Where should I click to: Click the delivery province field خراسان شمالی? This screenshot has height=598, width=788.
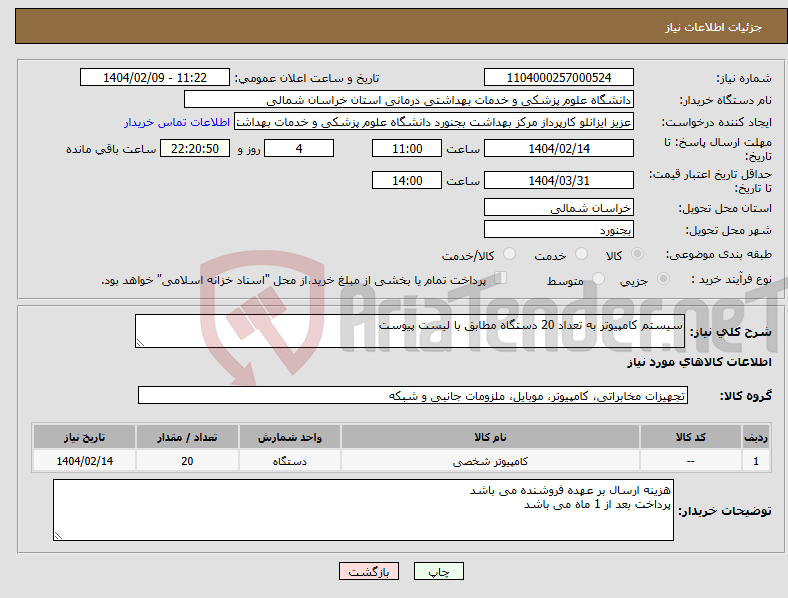tap(558, 208)
